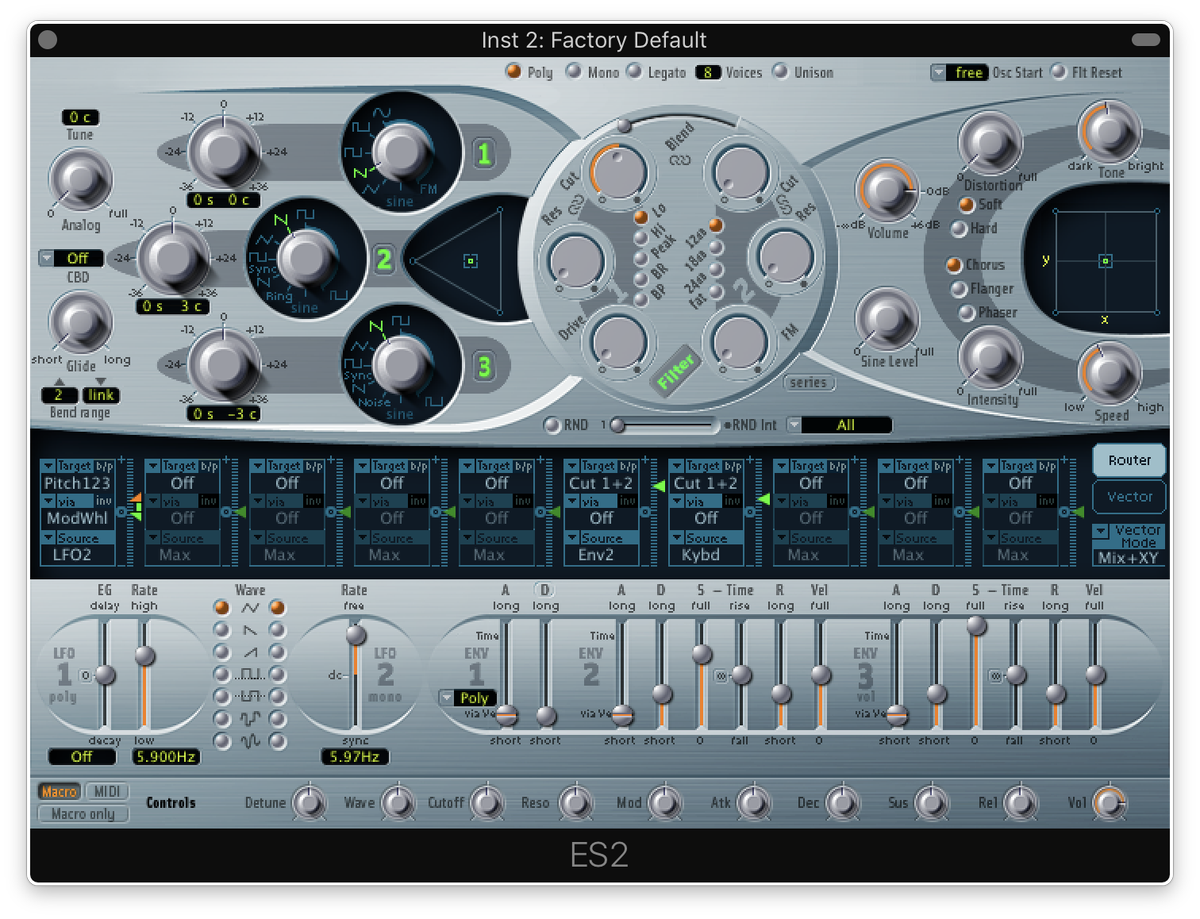
Task: Click the Detune macro knob
Action: tap(309, 802)
